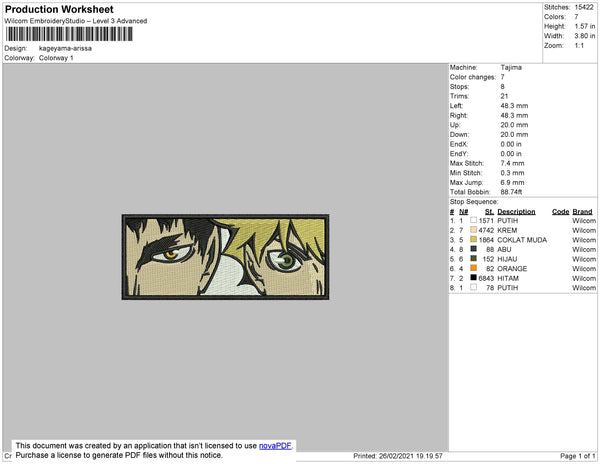Click the Code column header

[x=561, y=212]
